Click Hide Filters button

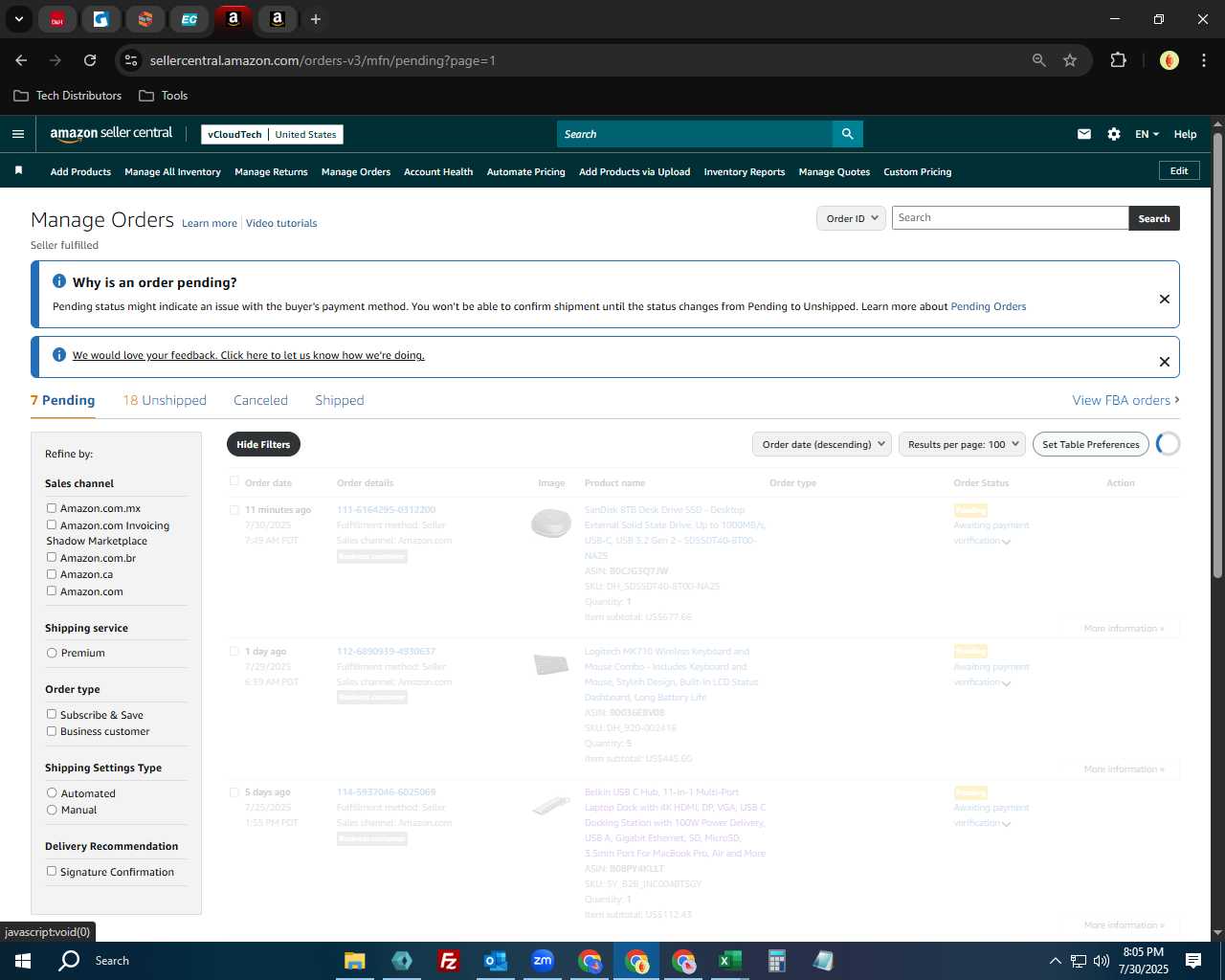[x=263, y=444]
